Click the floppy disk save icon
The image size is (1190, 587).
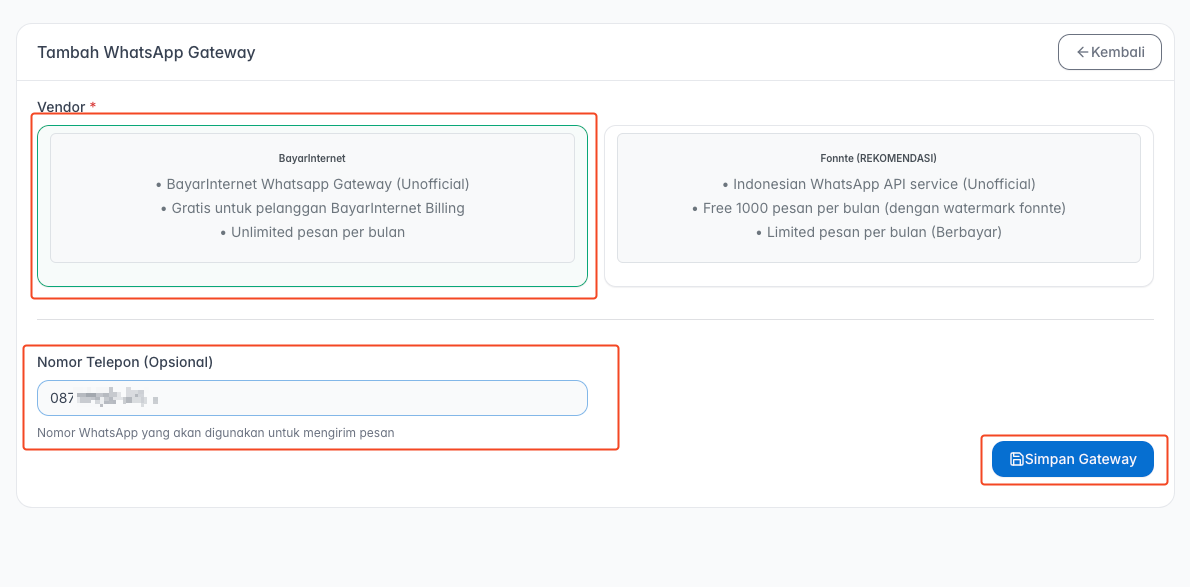point(1016,459)
